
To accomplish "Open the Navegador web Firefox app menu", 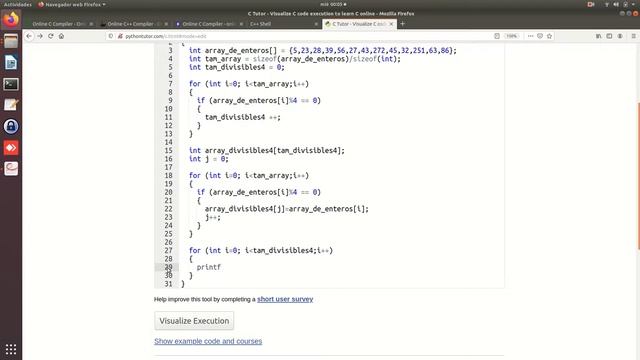I will point(72,4).
